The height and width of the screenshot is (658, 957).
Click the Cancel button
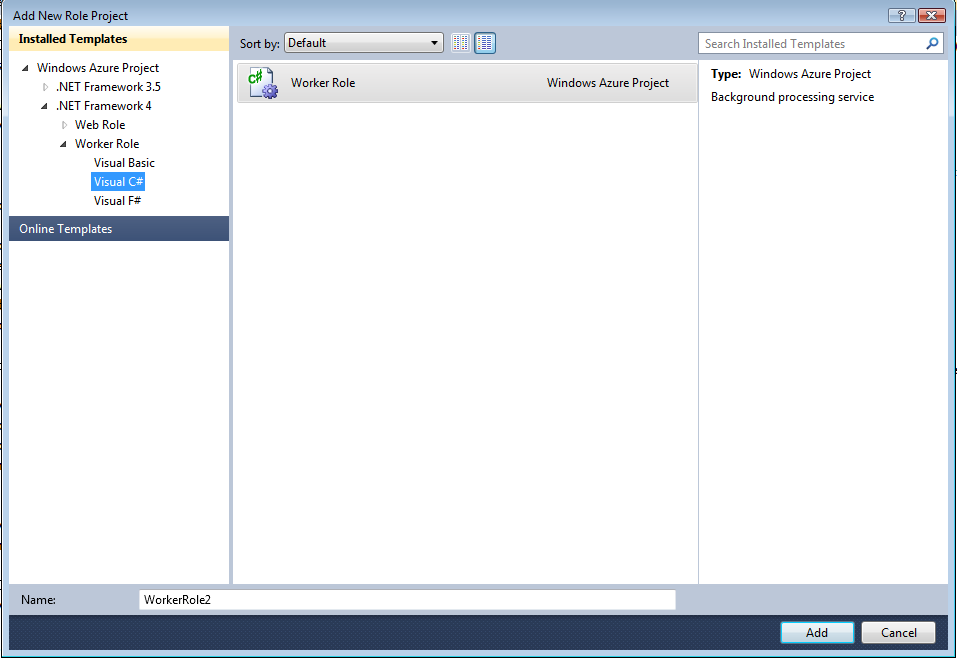[x=898, y=632]
